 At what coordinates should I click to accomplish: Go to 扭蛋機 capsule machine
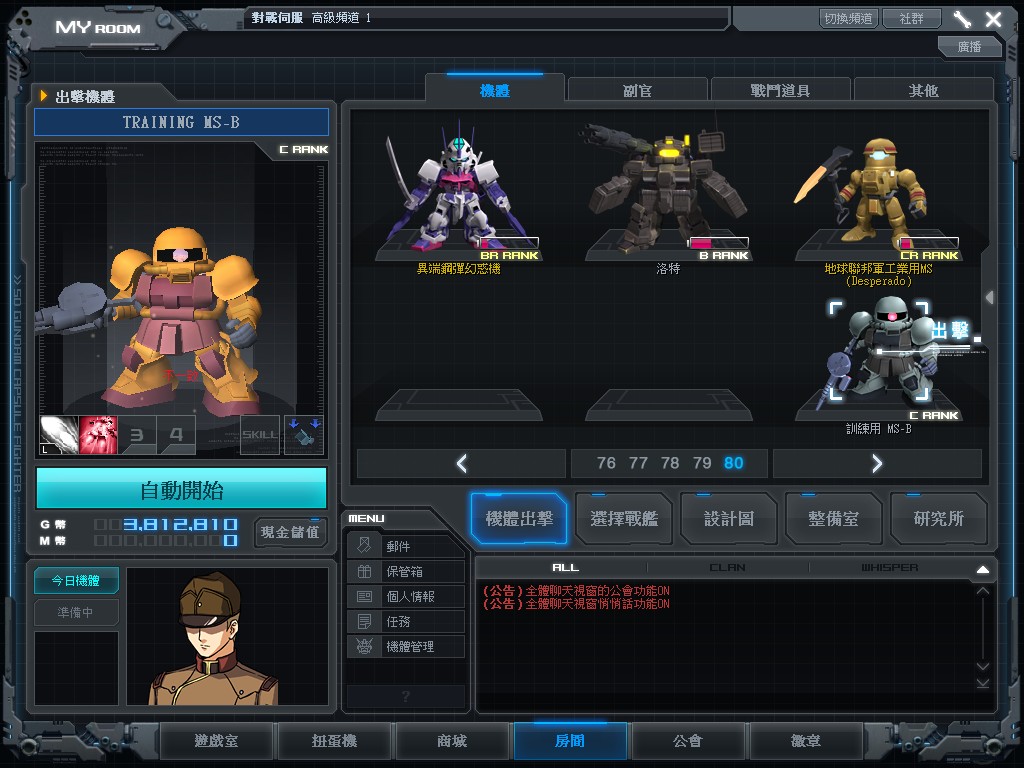[334, 741]
